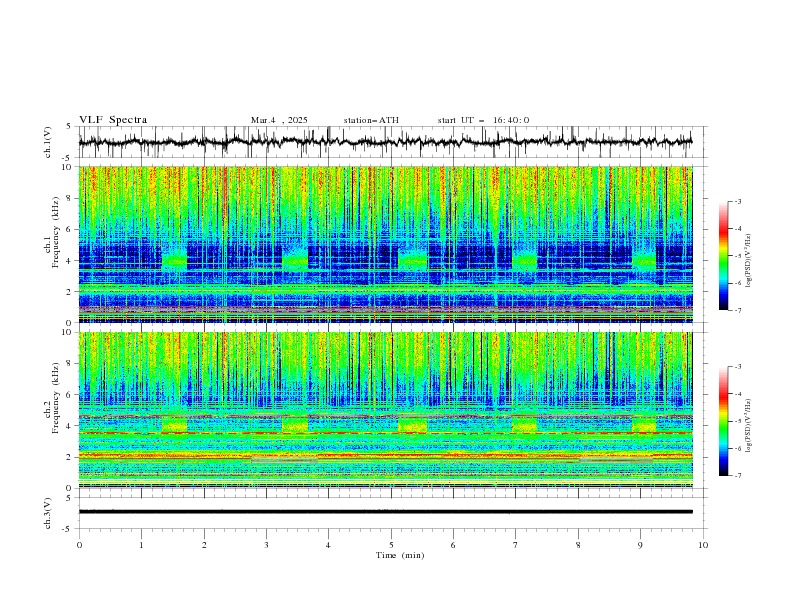The width and height of the screenshot is (792, 612).
Task: Click the 4 minute tick label
Action: click(328, 545)
